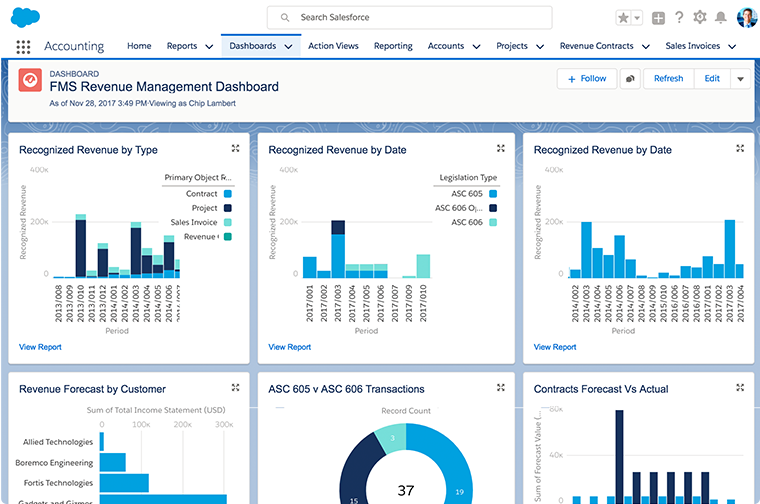View Report for Recognized Revenue by Type

tap(40, 347)
